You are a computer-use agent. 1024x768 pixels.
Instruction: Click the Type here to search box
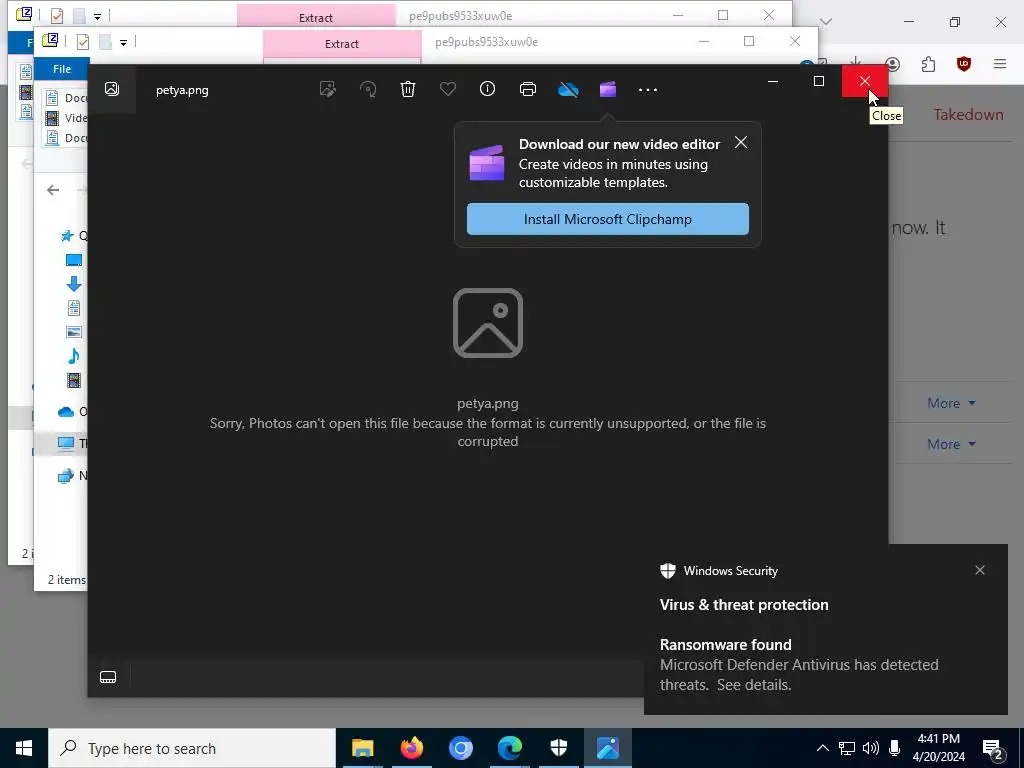[192, 748]
